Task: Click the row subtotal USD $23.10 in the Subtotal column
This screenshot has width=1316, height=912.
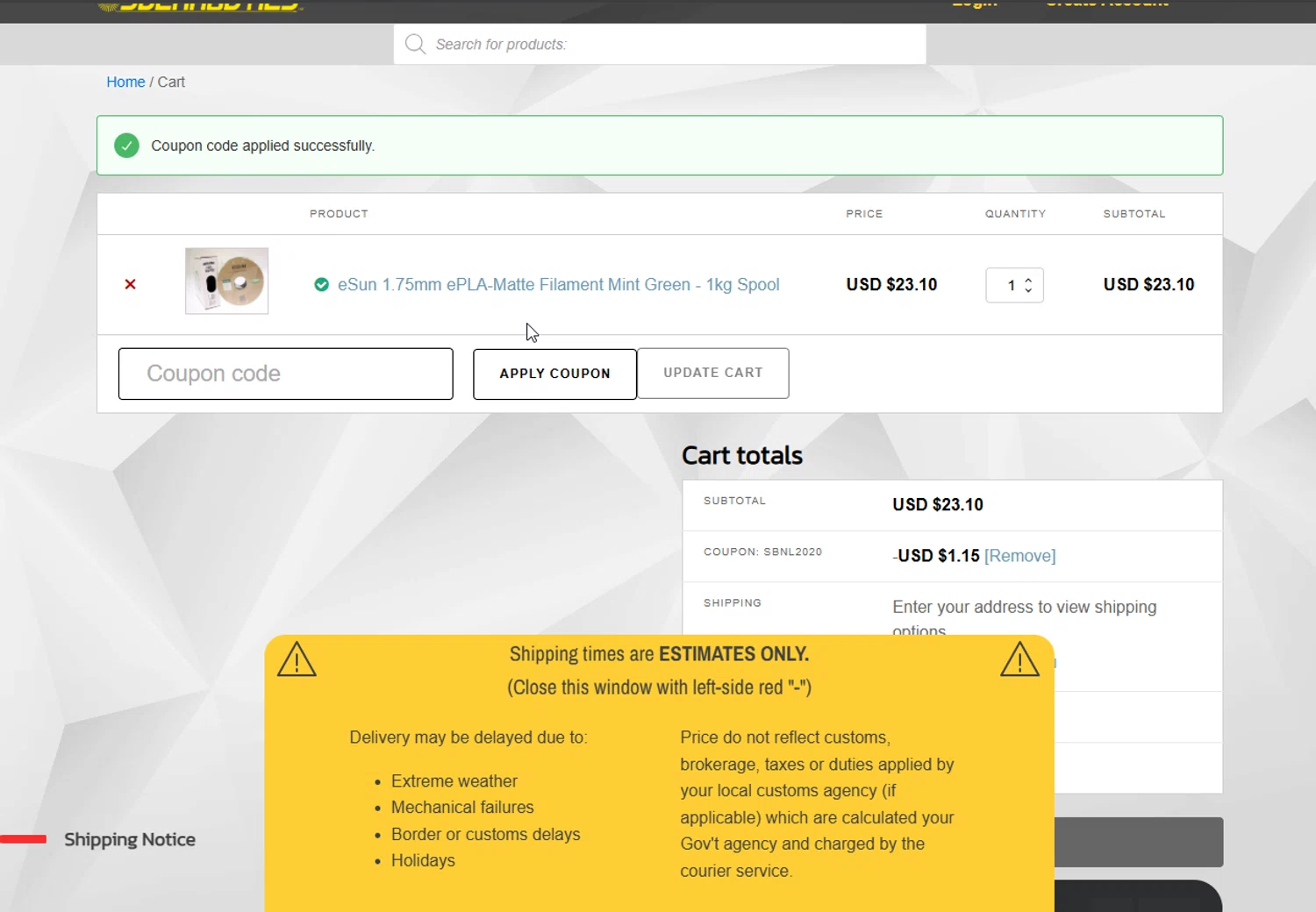Action: [1148, 284]
